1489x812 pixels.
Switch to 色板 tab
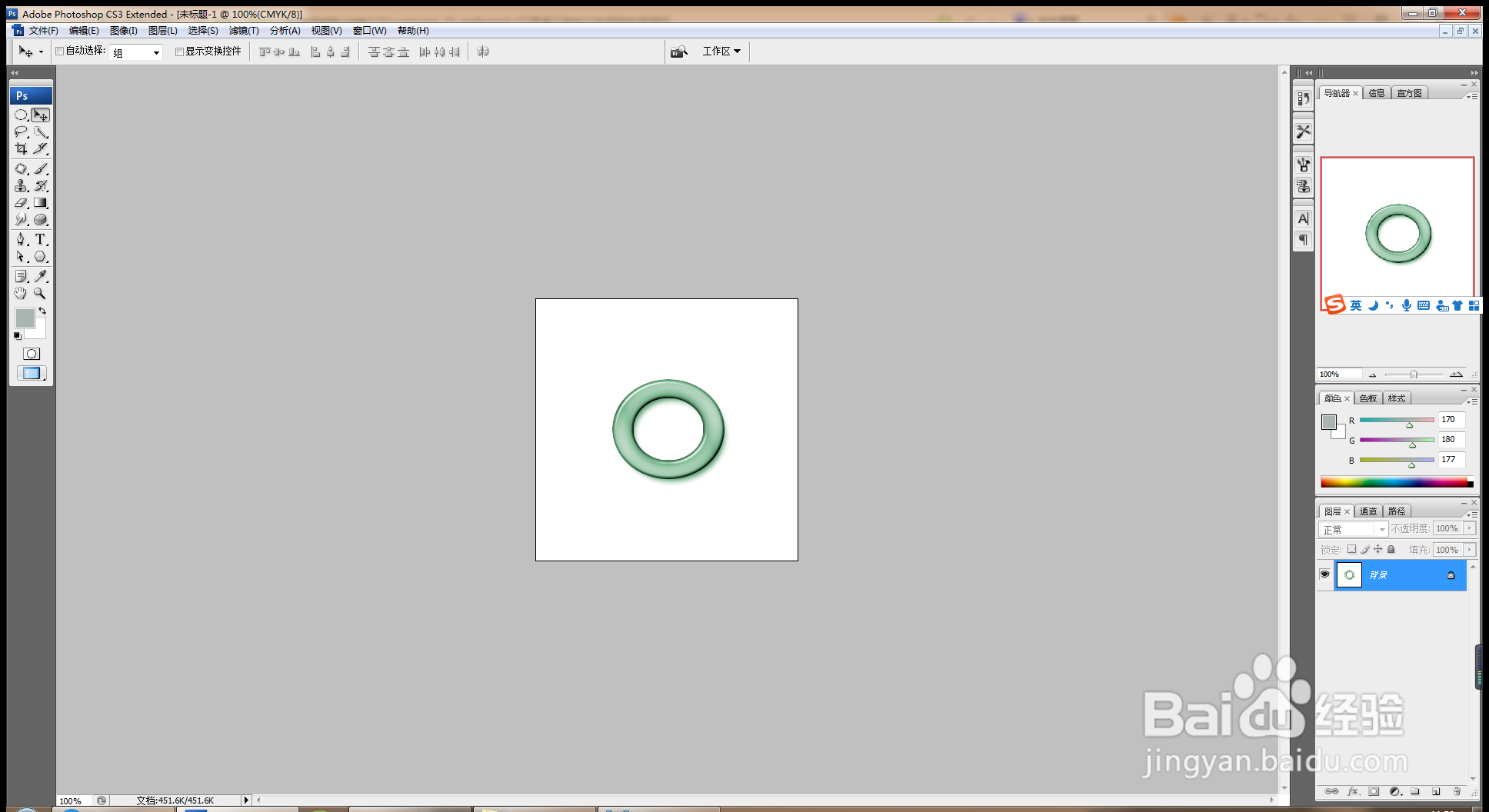[x=1368, y=398]
